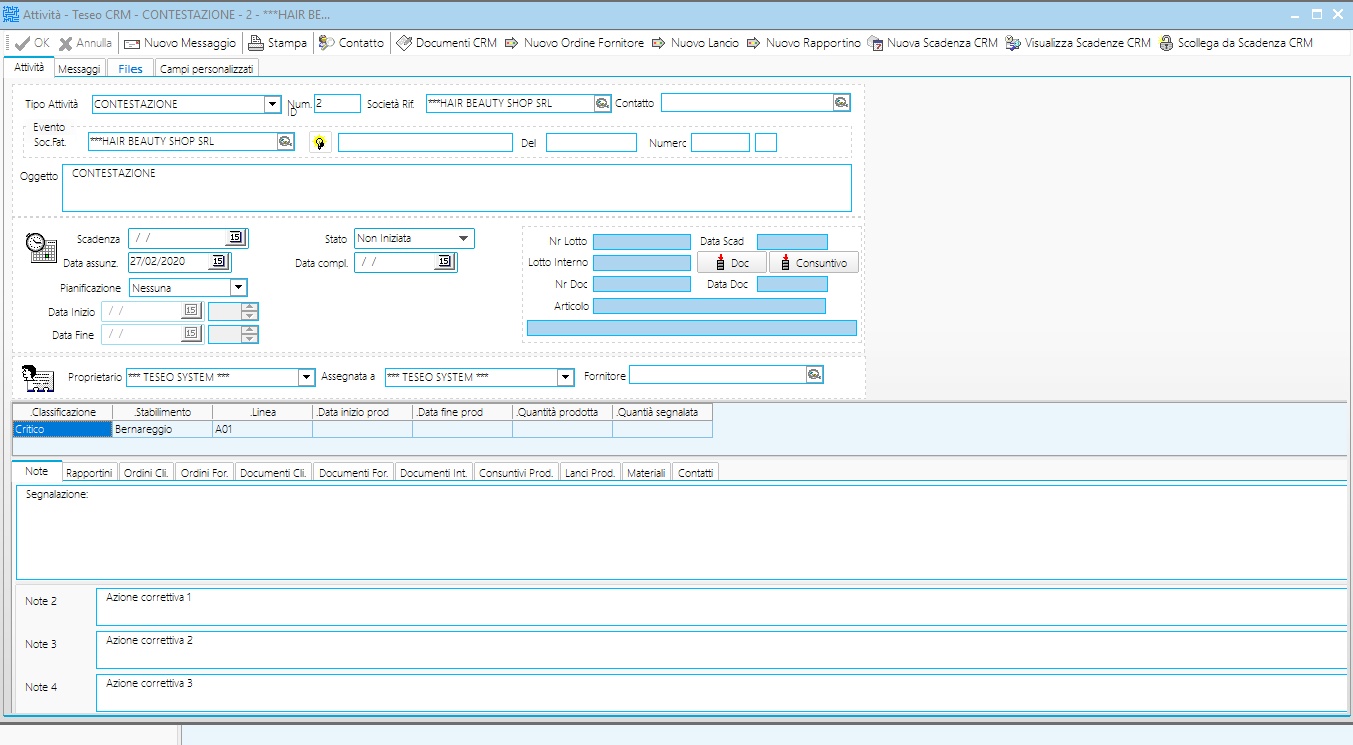Click the Segnalazione note text area
Screen dimensions: 1353x745
[x=682, y=532]
